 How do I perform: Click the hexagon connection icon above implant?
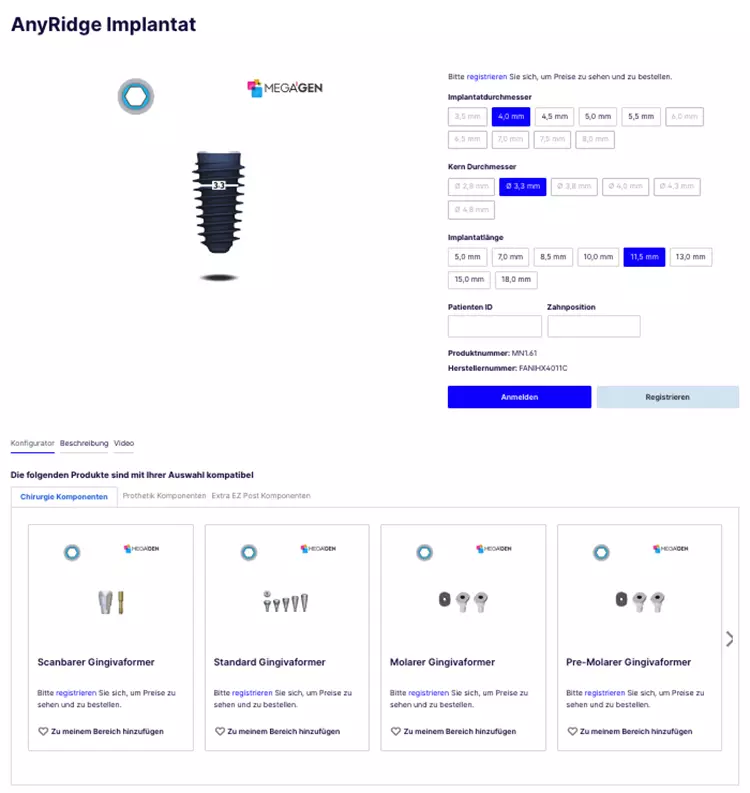click(x=136, y=96)
